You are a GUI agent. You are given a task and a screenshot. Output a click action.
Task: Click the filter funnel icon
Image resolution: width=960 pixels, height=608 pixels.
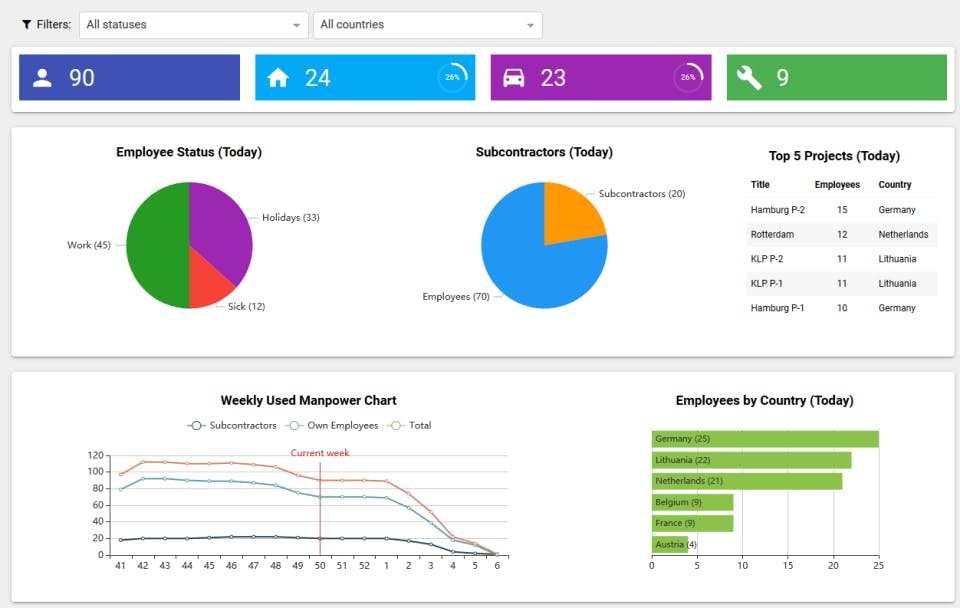pos(26,24)
